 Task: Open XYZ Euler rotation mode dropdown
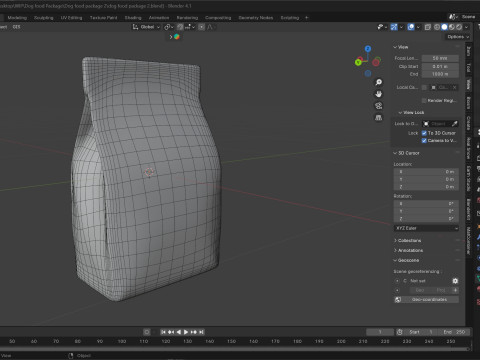coord(426,228)
